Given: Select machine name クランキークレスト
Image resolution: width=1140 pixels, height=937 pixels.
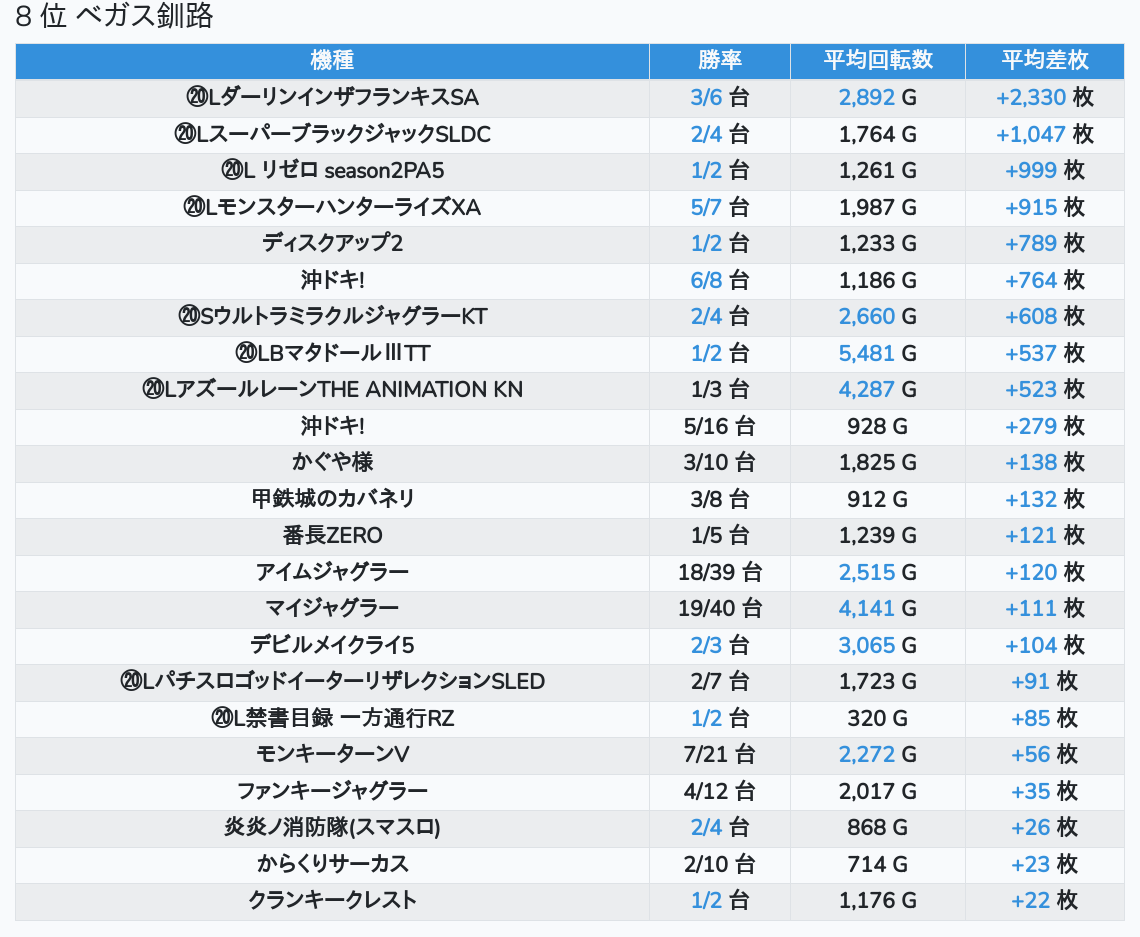Looking at the screenshot, I should pyautogui.click(x=332, y=901).
